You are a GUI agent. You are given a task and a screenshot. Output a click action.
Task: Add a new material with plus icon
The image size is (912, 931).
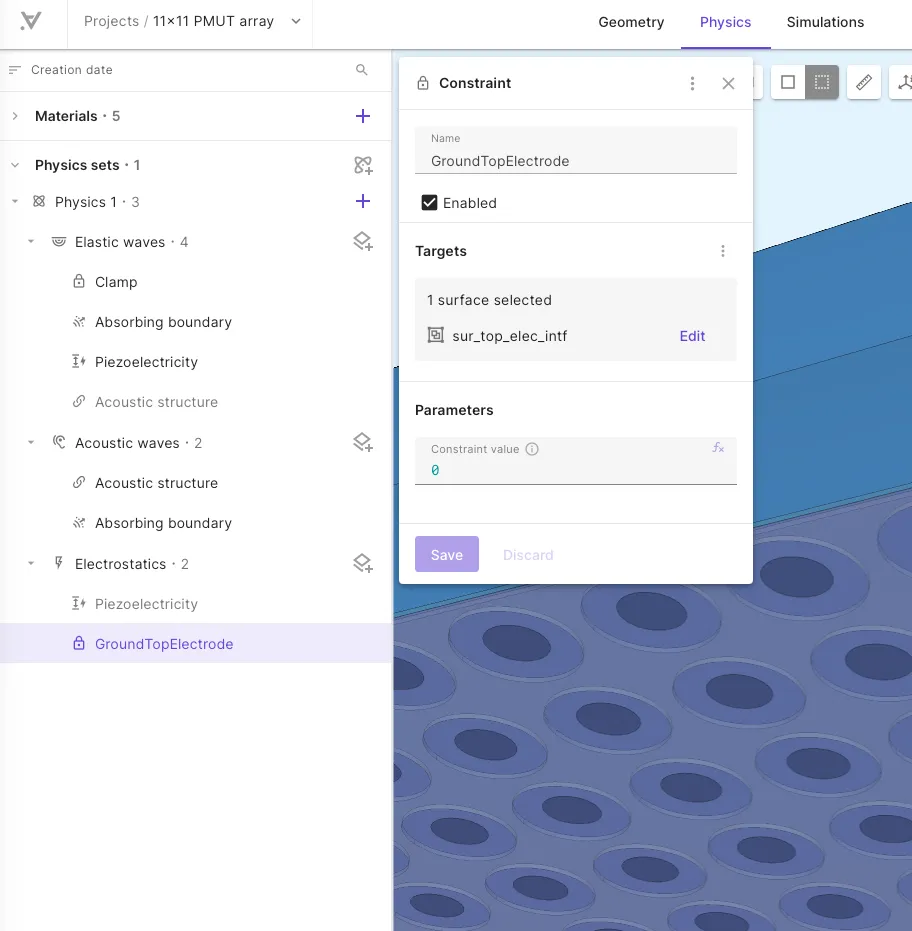pyautogui.click(x=363, y=116)
